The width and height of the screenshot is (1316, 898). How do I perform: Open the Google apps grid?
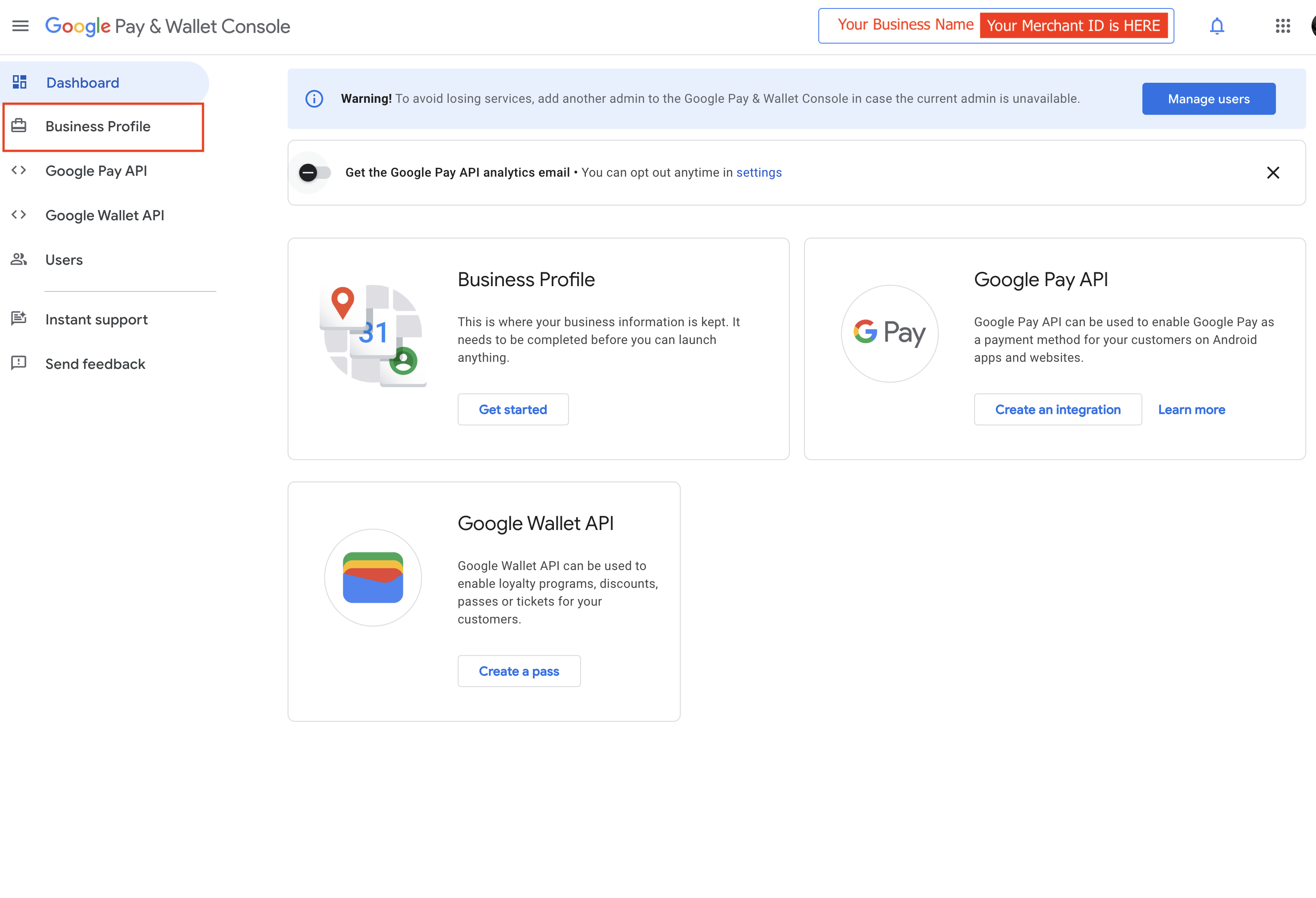(x=1283, y=26)
